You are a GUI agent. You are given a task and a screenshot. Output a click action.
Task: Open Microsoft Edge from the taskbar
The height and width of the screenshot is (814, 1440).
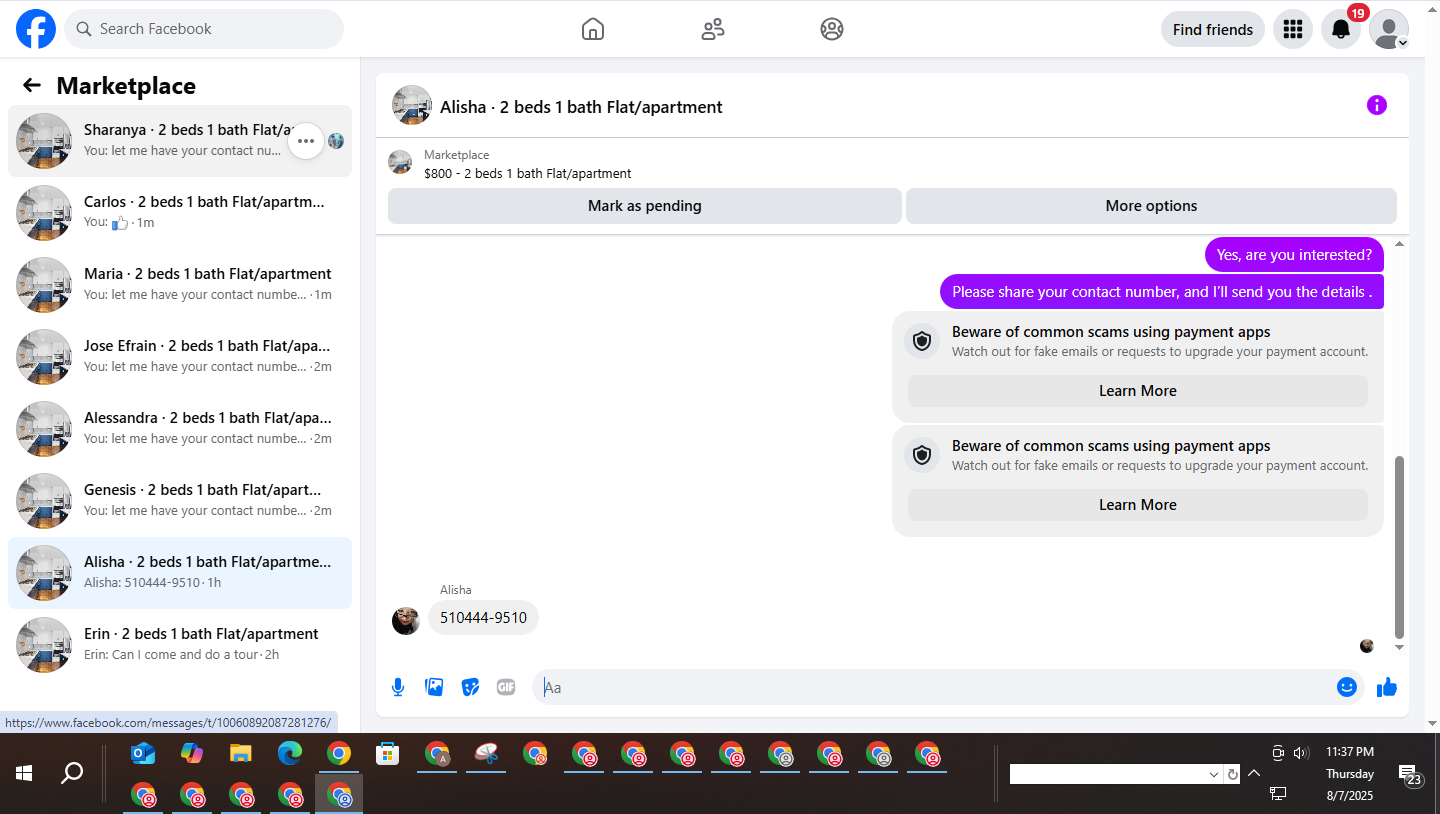[290, 753]
